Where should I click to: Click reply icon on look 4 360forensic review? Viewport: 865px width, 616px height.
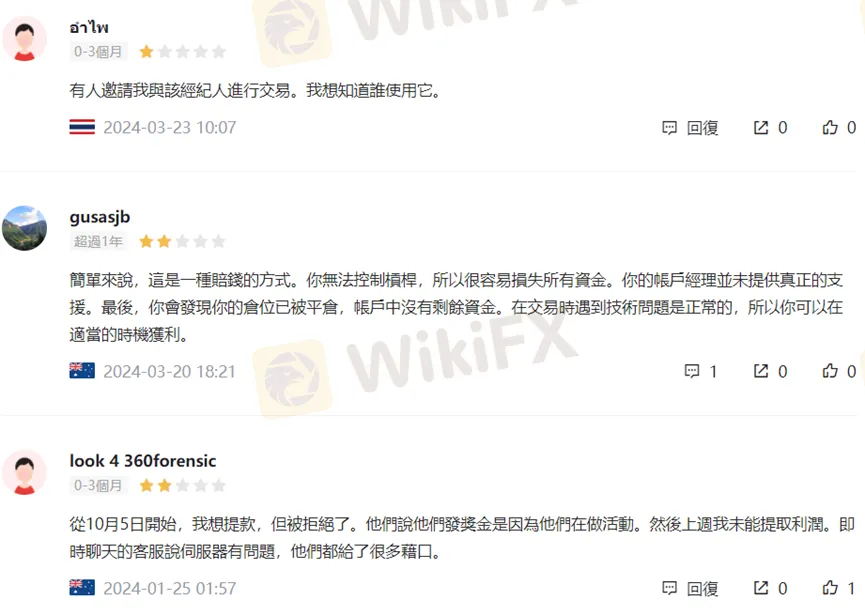[x=669, y=588]
